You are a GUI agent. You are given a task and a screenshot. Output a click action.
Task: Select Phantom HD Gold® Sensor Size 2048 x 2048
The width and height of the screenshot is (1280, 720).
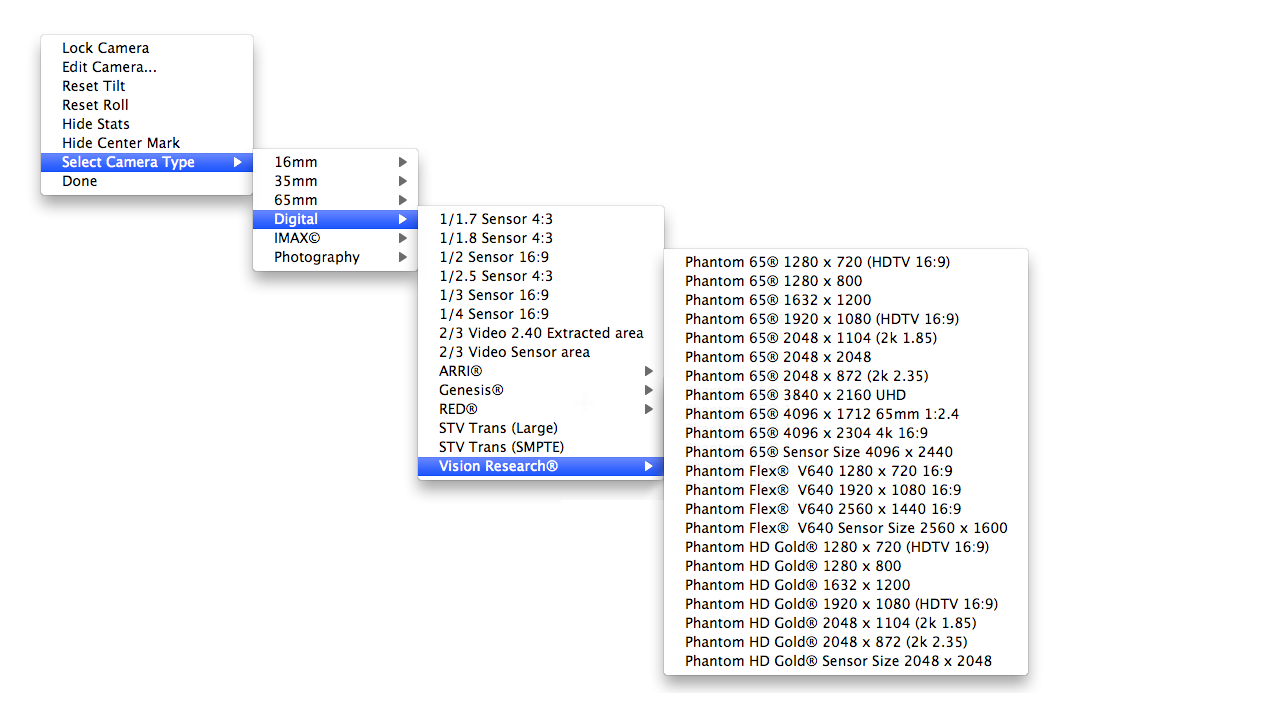coord(846,661)
